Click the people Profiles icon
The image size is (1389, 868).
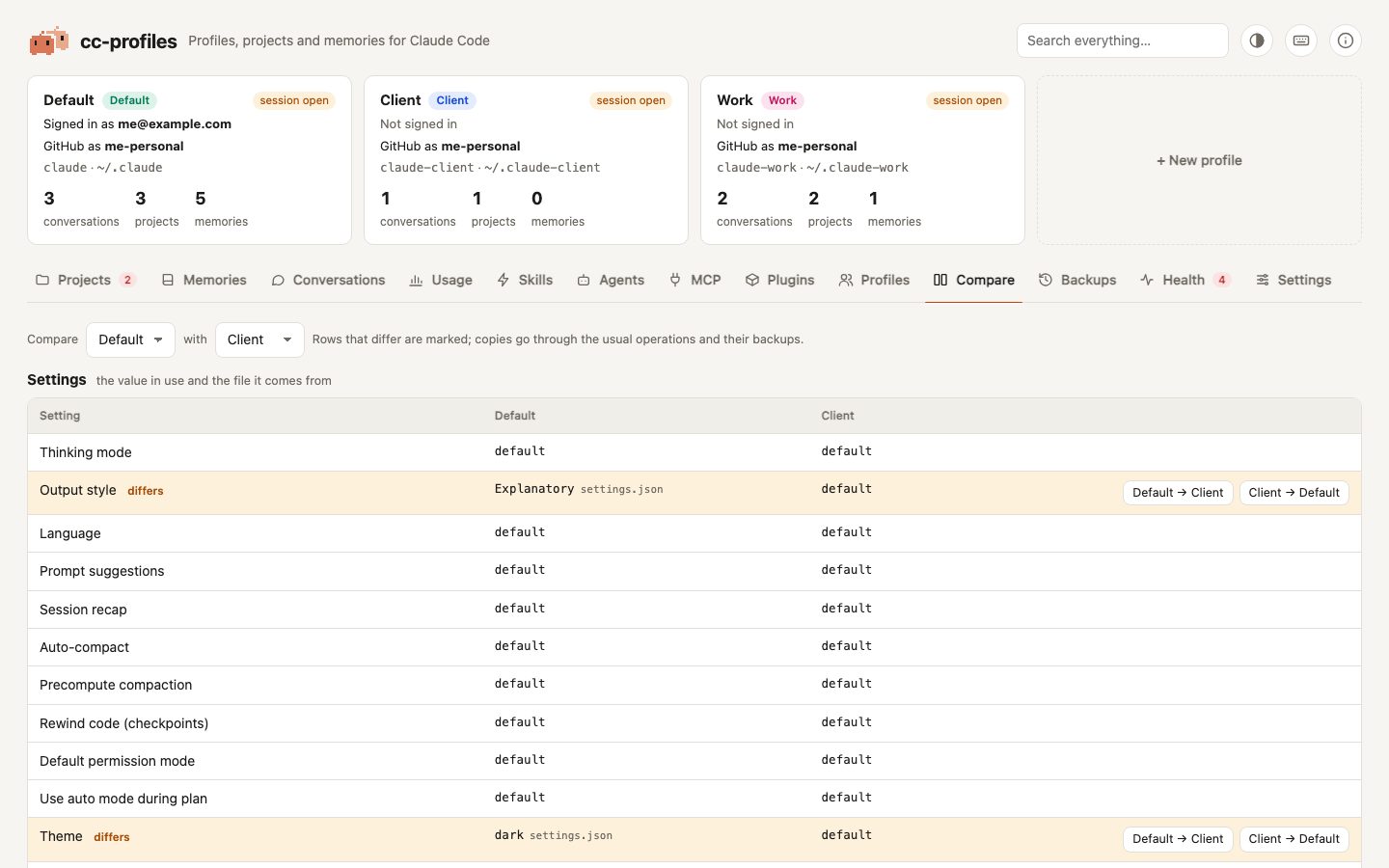click(846, 280)
